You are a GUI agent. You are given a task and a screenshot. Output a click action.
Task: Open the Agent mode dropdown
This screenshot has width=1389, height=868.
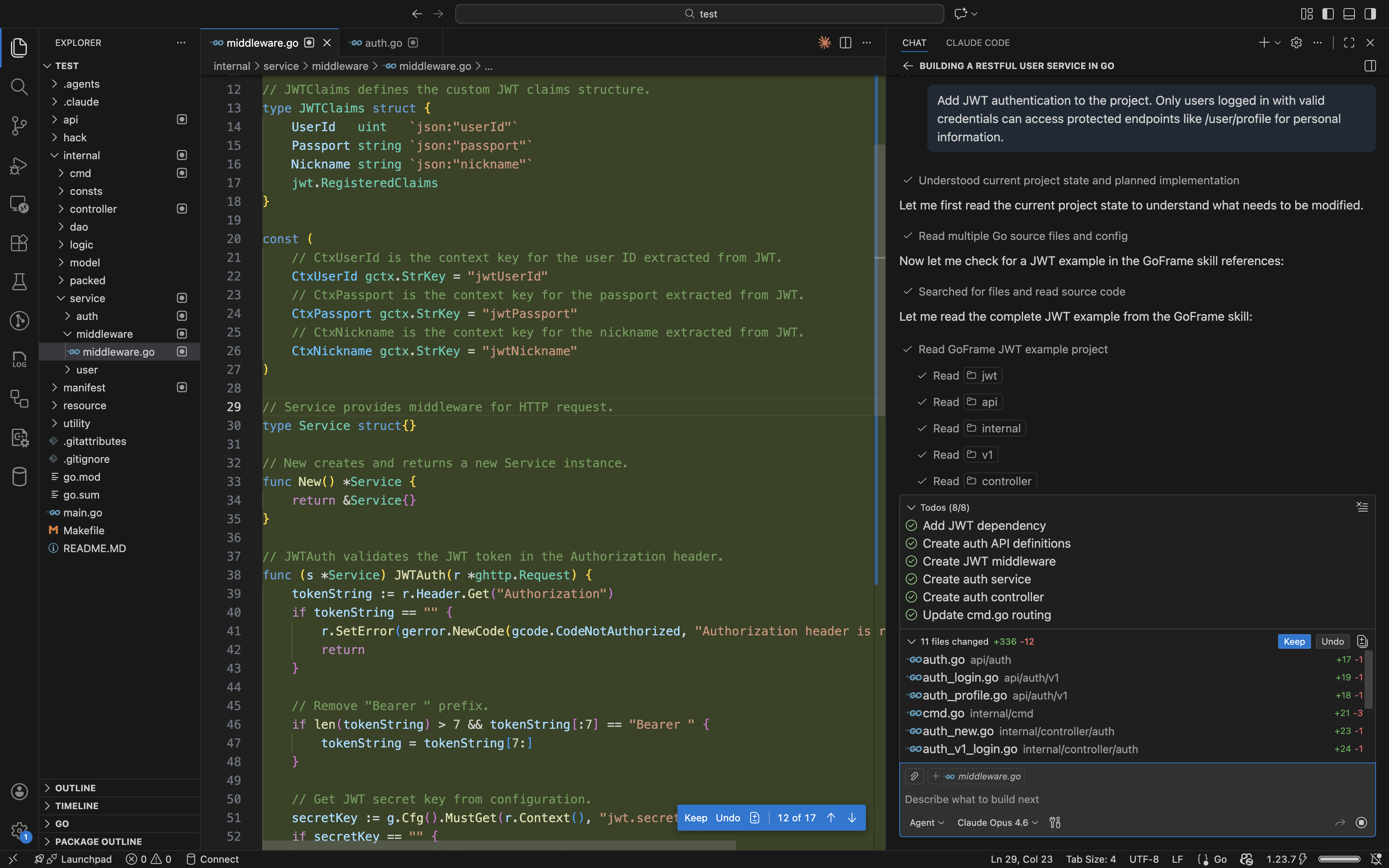(927, 823)
